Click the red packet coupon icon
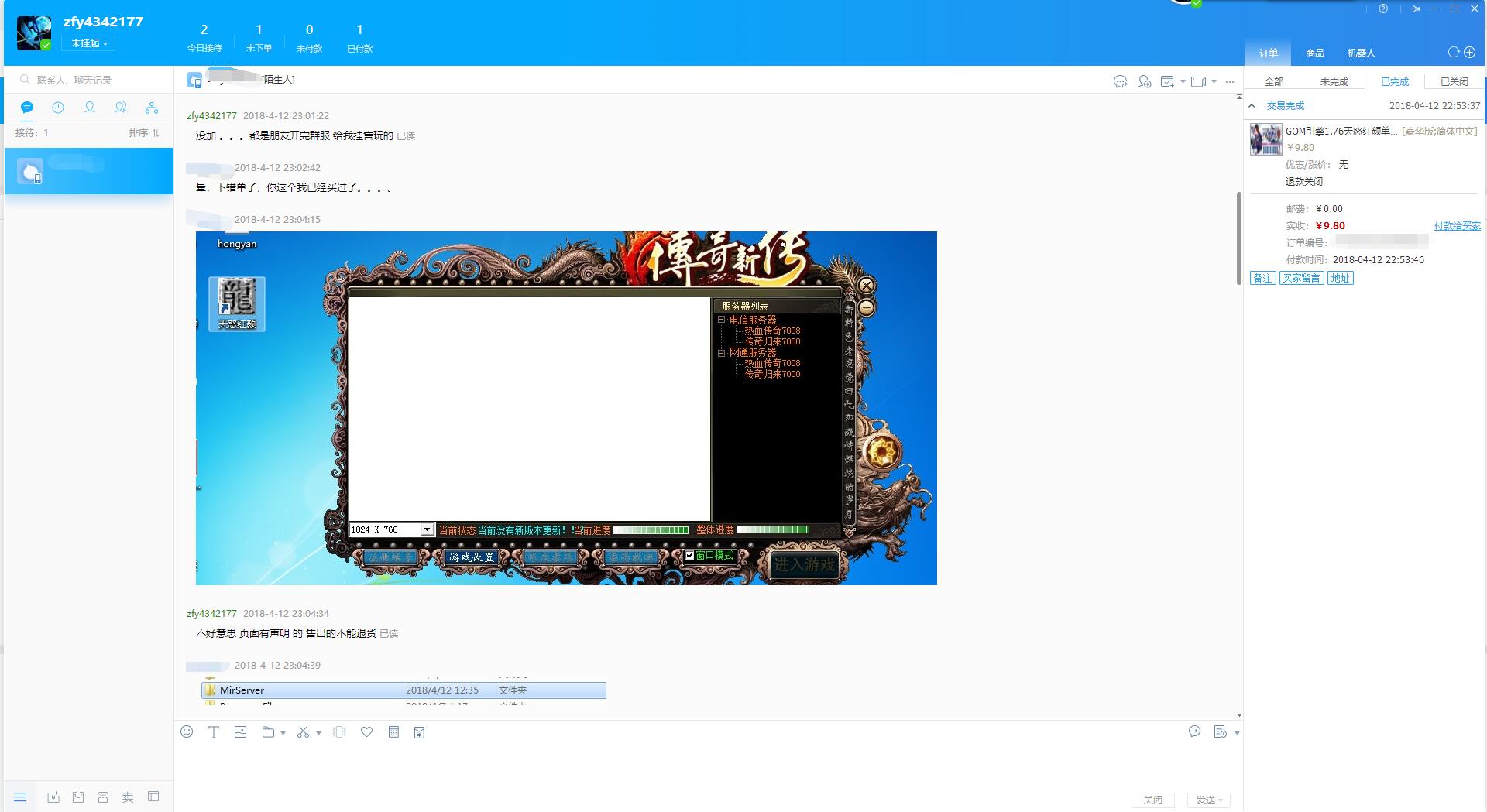 [419, 732]
